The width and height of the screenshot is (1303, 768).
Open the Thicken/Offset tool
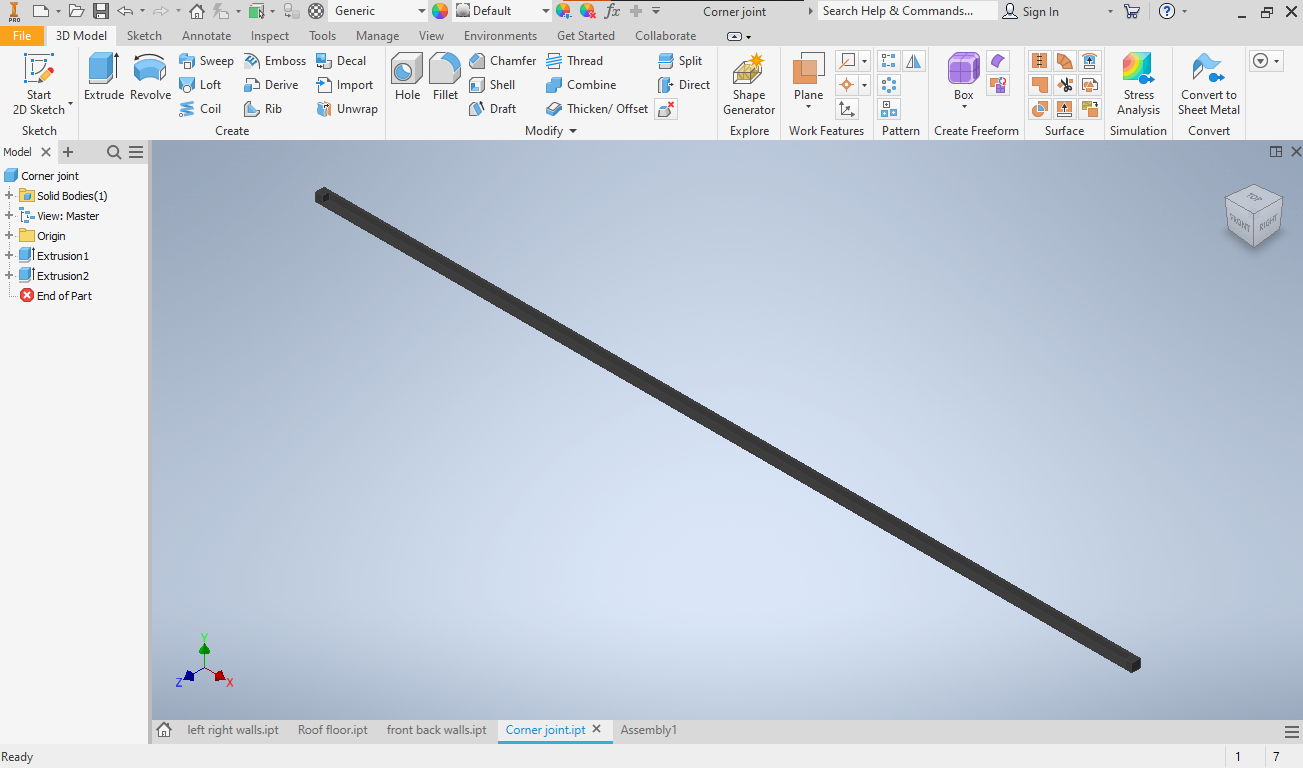597,109
